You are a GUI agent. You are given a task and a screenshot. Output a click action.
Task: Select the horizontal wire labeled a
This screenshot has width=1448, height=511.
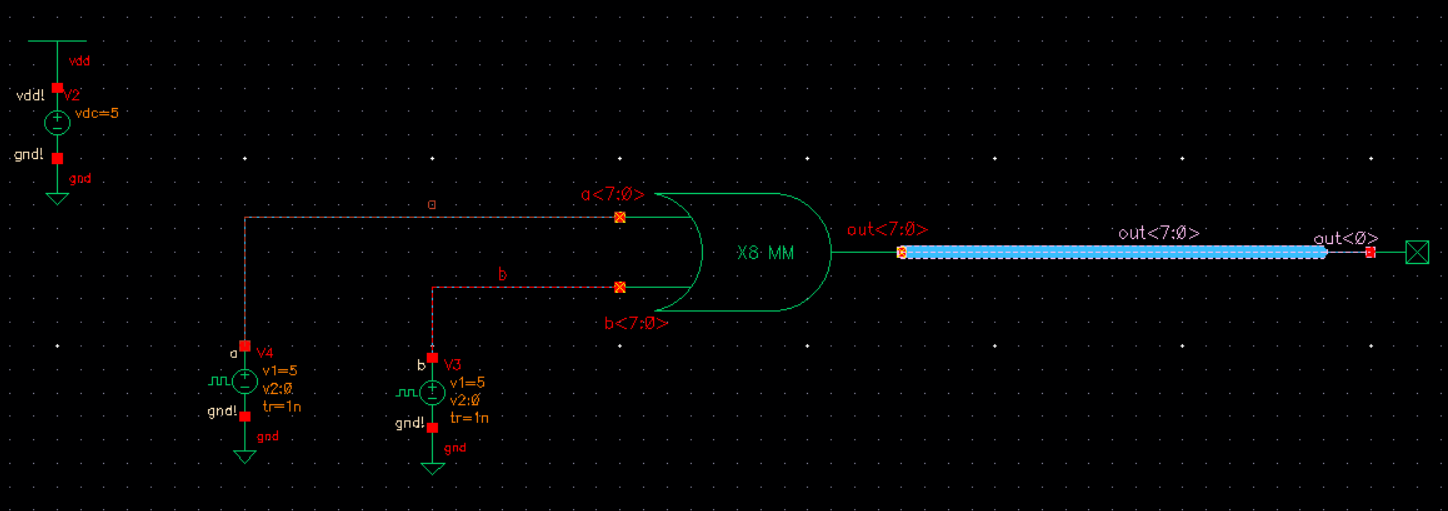432,217
